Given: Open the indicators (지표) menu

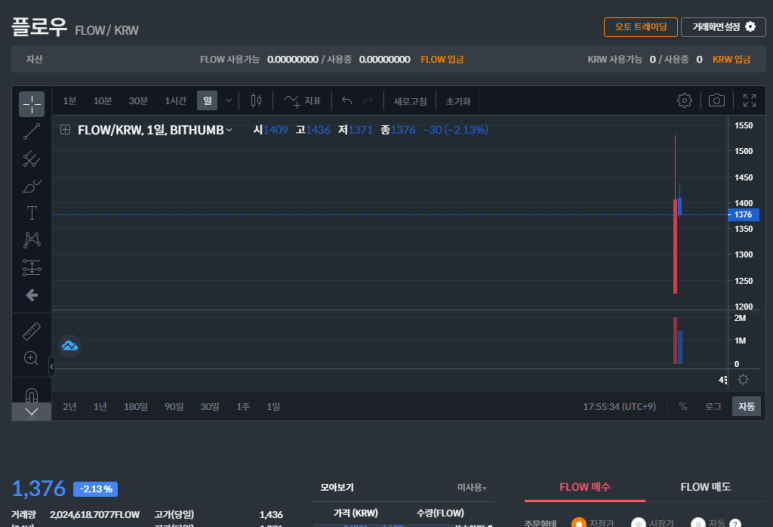Looking at the screenshot, I should tap(302, 101).
